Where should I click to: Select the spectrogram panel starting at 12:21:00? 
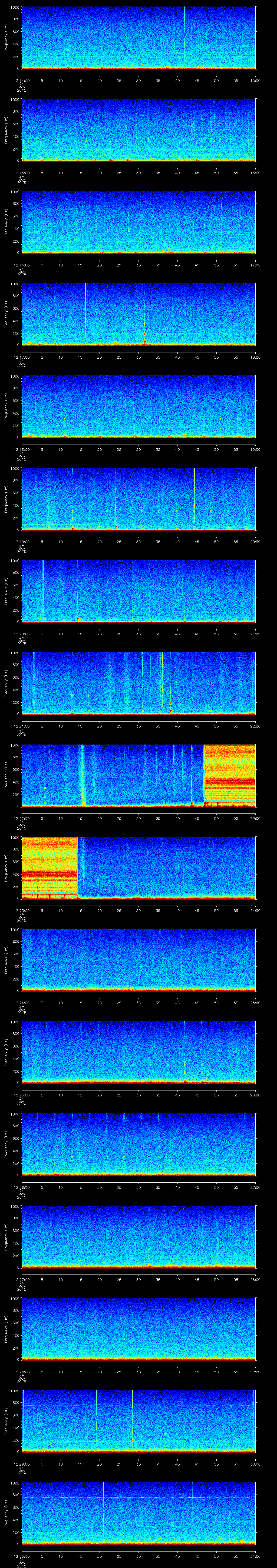pyautogui.click(x=139, y=683)
